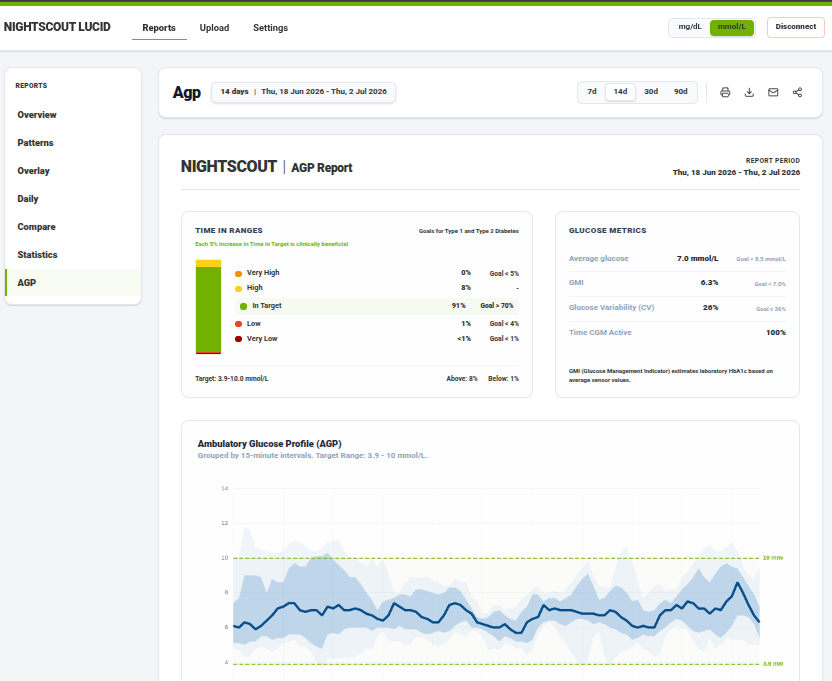Go to Overlay report
Viewport: 832px width, 681px height.
tap(73, 171)
